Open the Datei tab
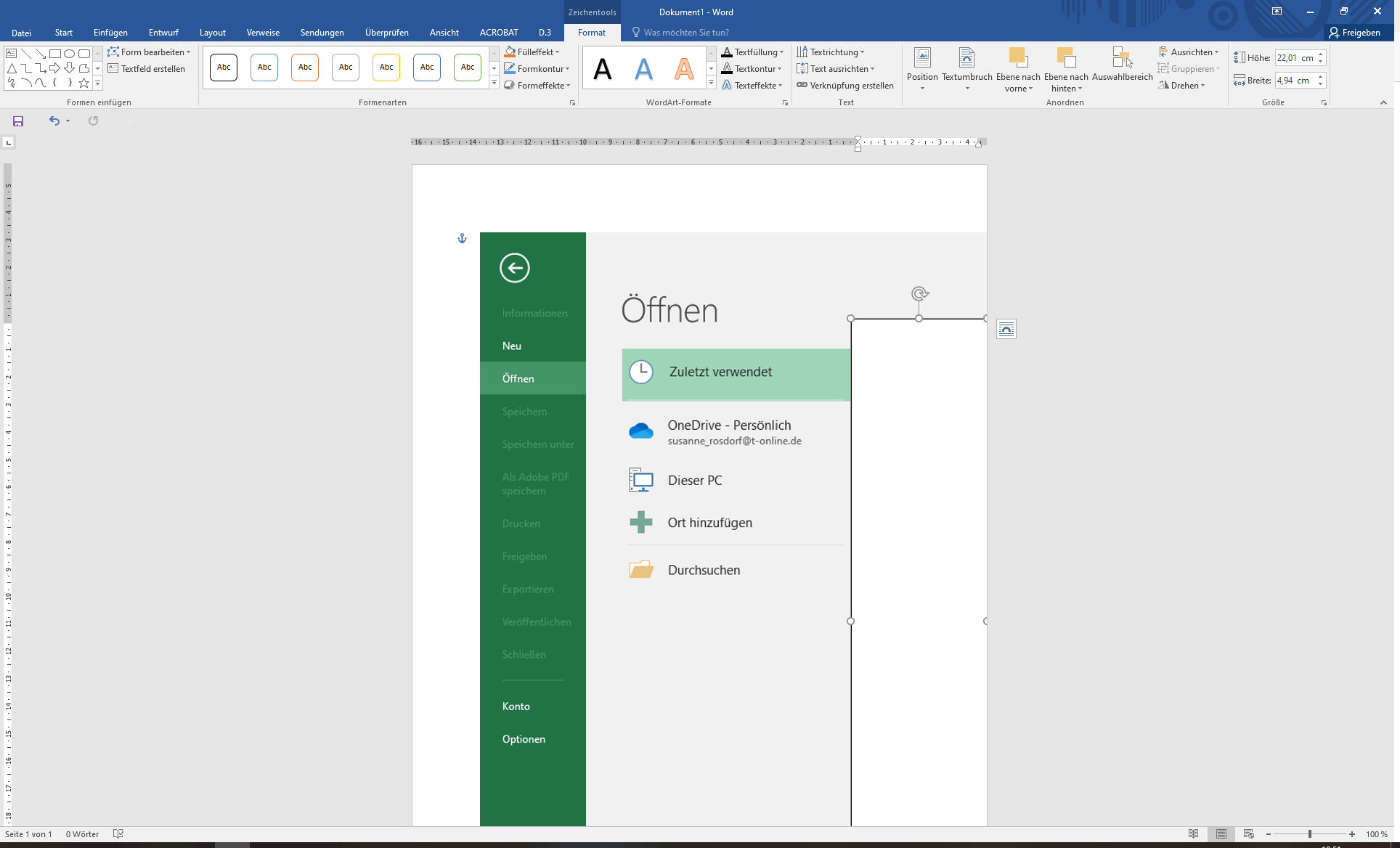Screen dimensions: 1400x848 pyautogui.click(x=22, y=33)
